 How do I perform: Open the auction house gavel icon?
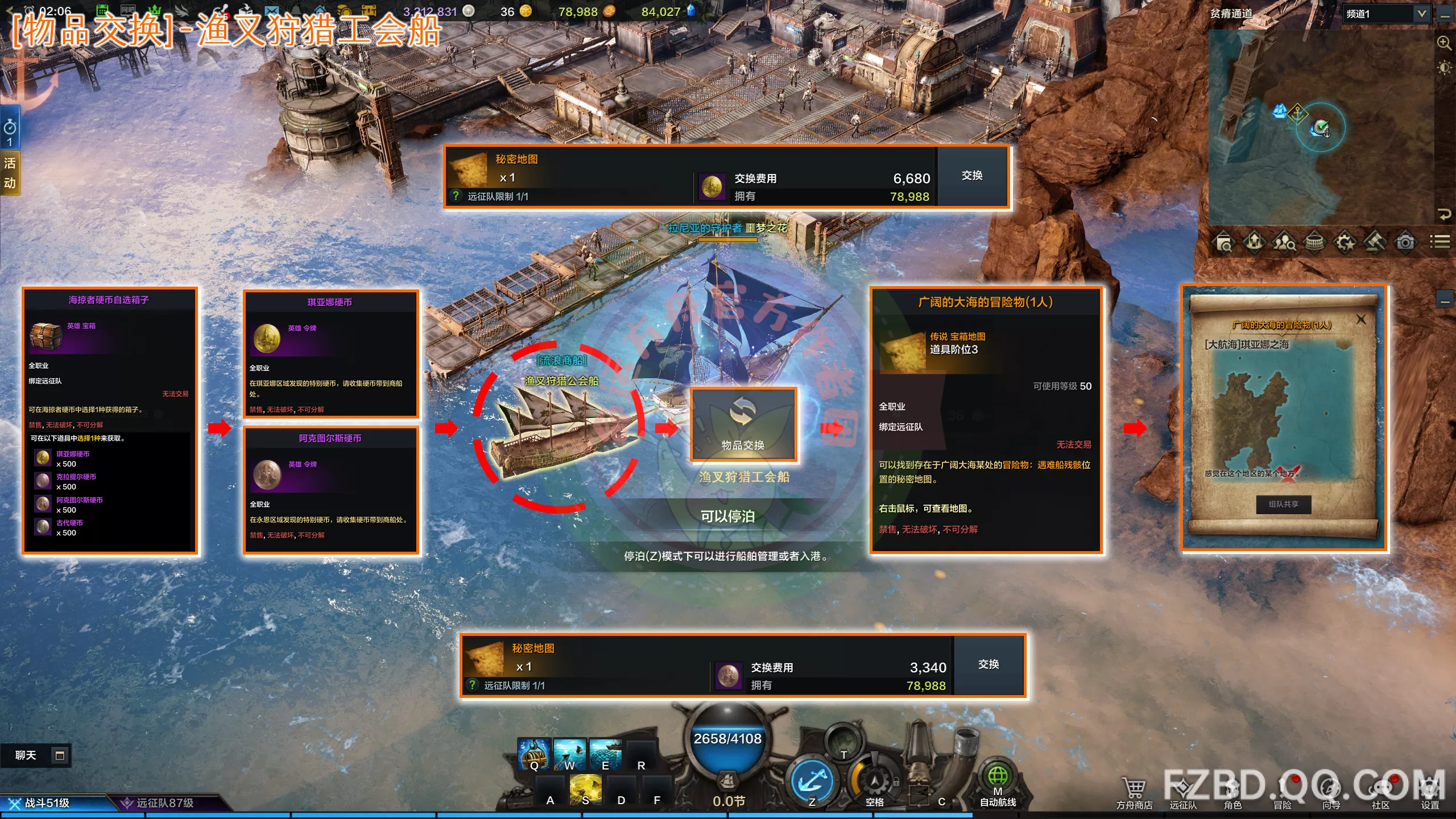coord(1375,242)
